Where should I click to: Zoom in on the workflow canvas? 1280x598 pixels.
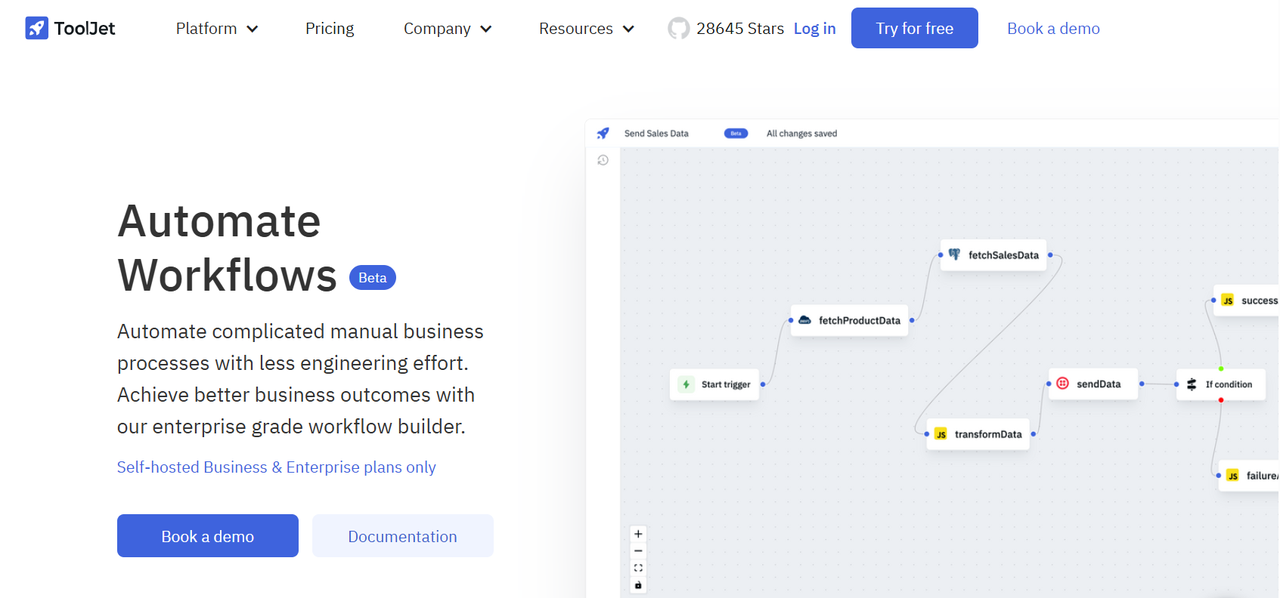click(x=638, y=533)
